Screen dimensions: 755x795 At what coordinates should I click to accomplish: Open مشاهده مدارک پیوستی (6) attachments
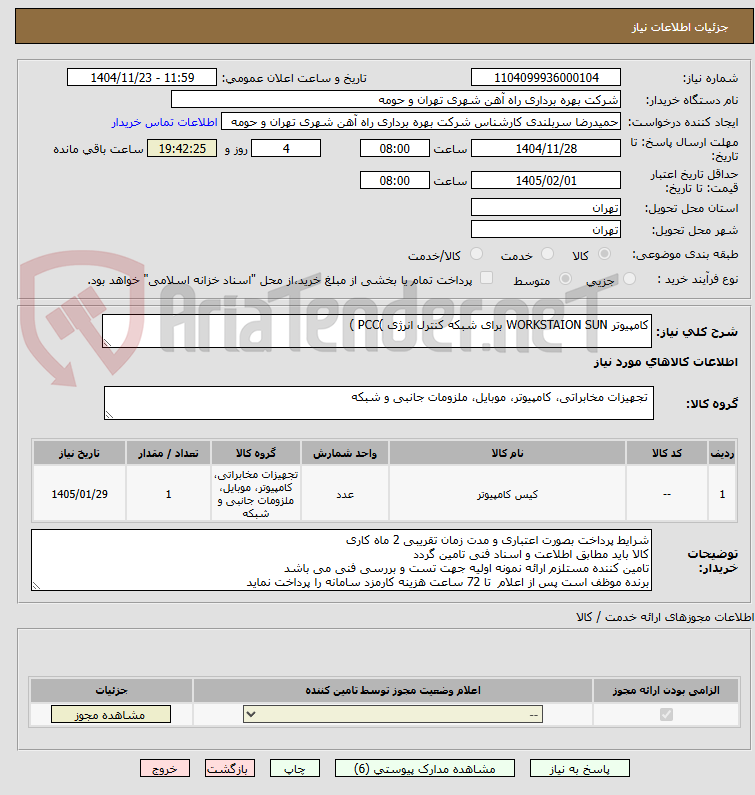coord(424,769)
